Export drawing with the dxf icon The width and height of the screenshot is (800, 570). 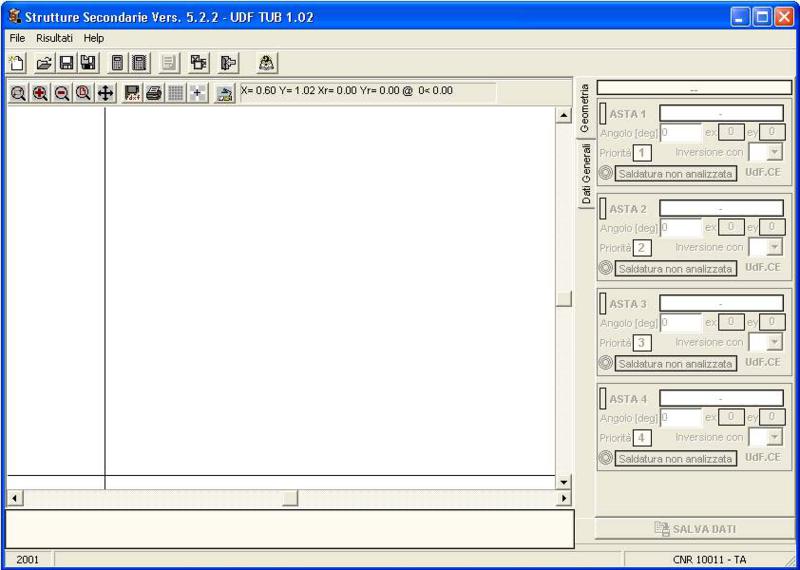(133, 93)
